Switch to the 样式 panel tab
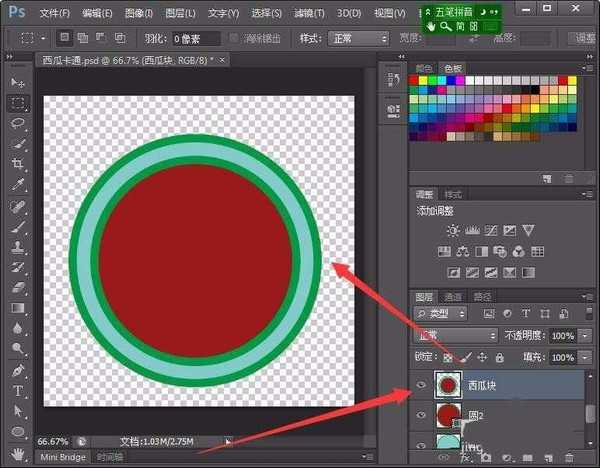The width and height of the screenshot is (600, 468). pyautogui.click(x=453, y=194)
